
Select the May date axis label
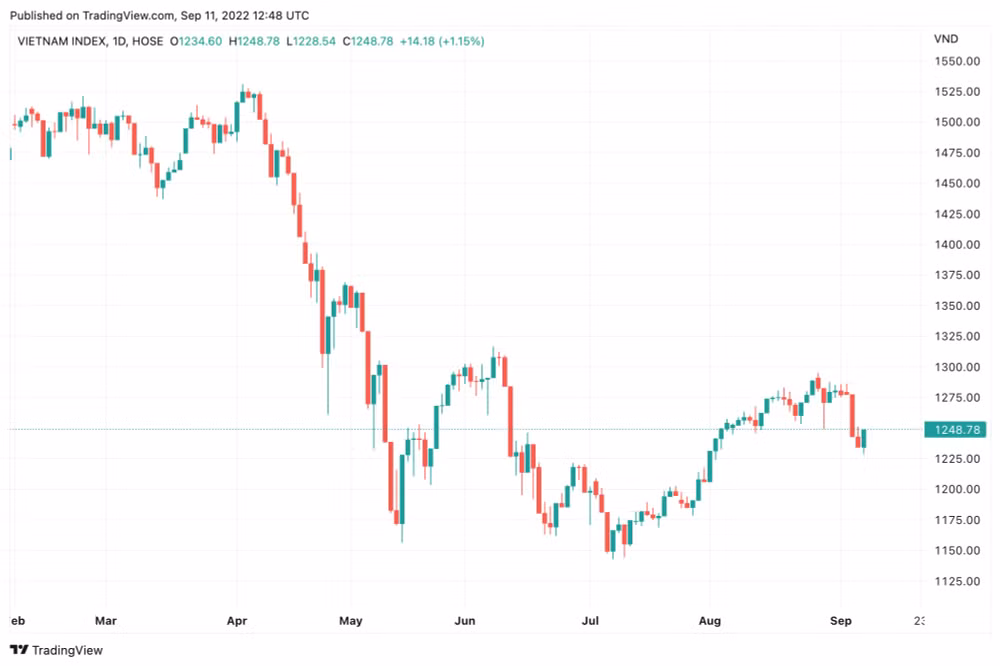(x=351, y=621)
